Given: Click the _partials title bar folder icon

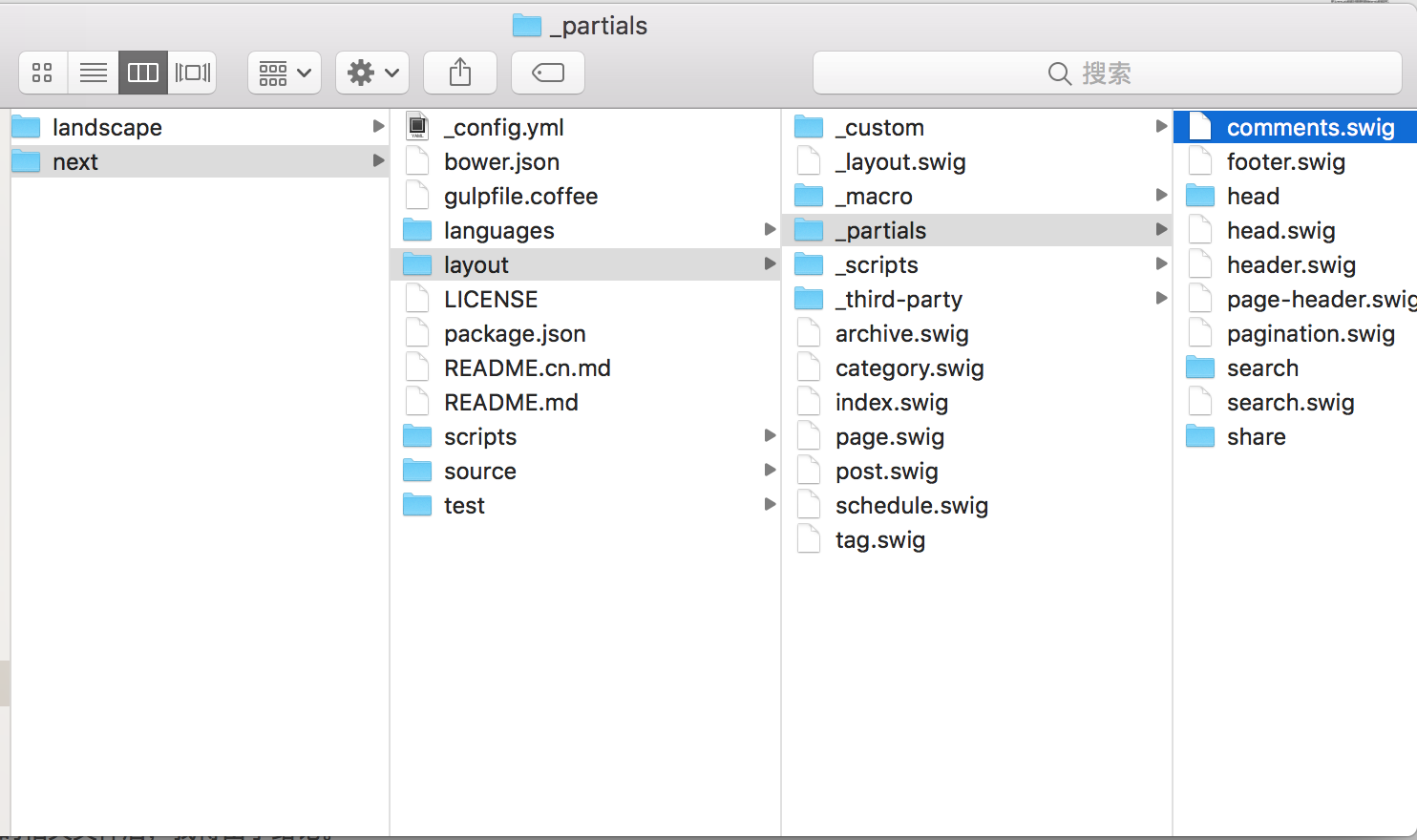Looking at the screenshot, I should coord(527,26).
